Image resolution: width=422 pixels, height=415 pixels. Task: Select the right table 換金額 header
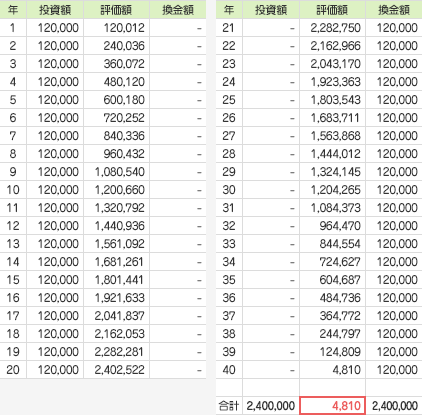point(394,9)
